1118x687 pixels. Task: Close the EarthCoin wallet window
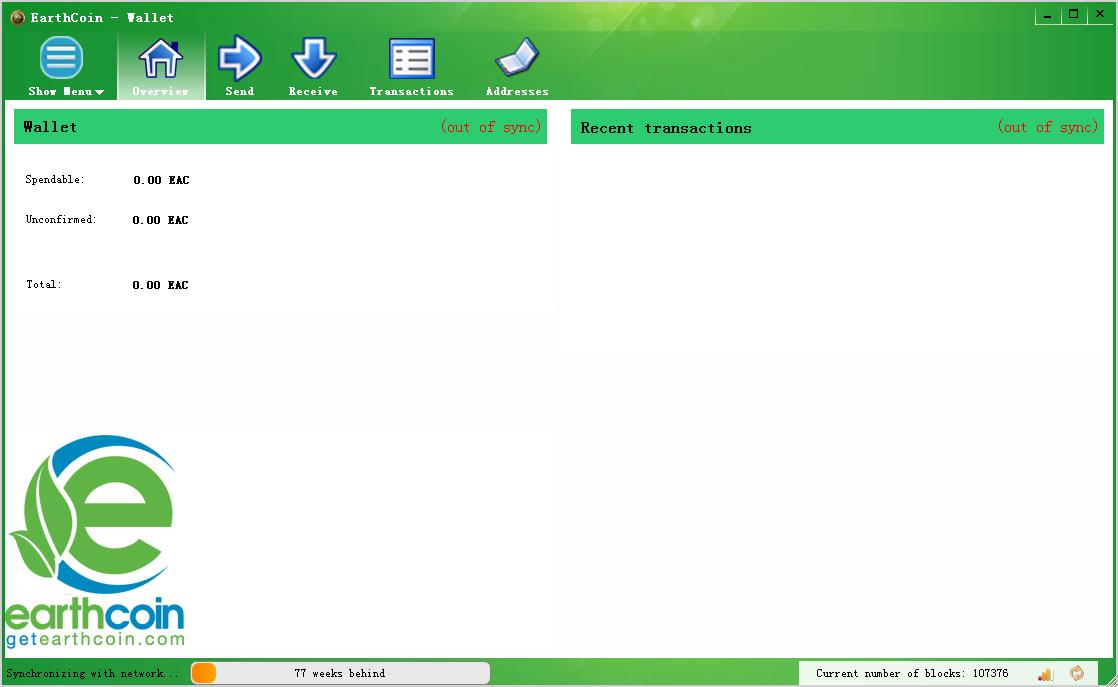(1100, 15)
